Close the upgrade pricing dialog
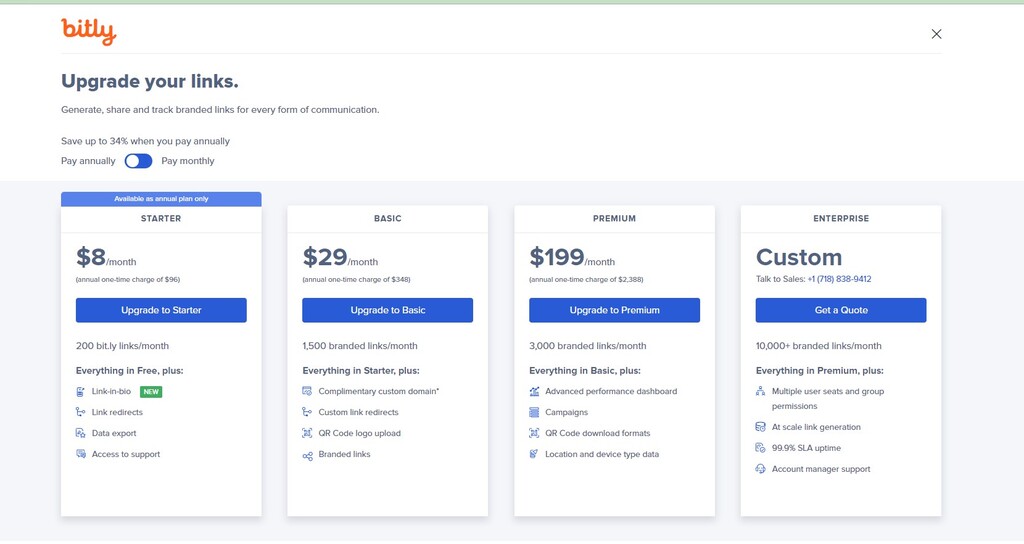 pos(936,34)
